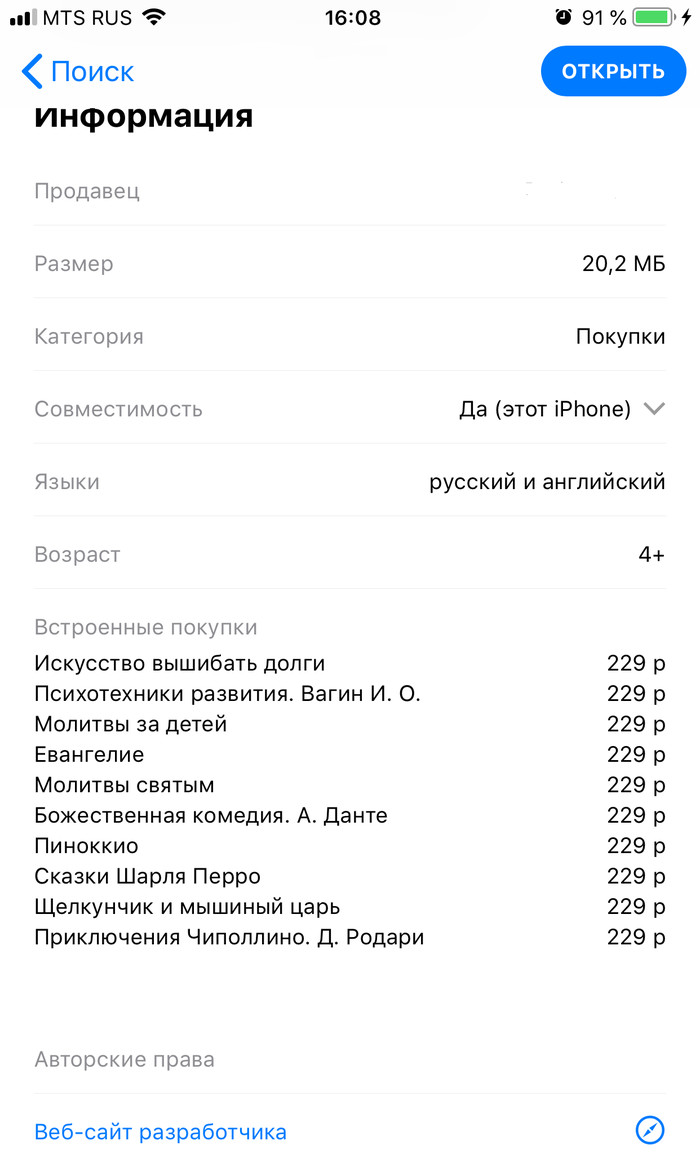700x1154 pixels.
Task: Choose the Пиноккио in-app purchase
Action: coord(86,846)
